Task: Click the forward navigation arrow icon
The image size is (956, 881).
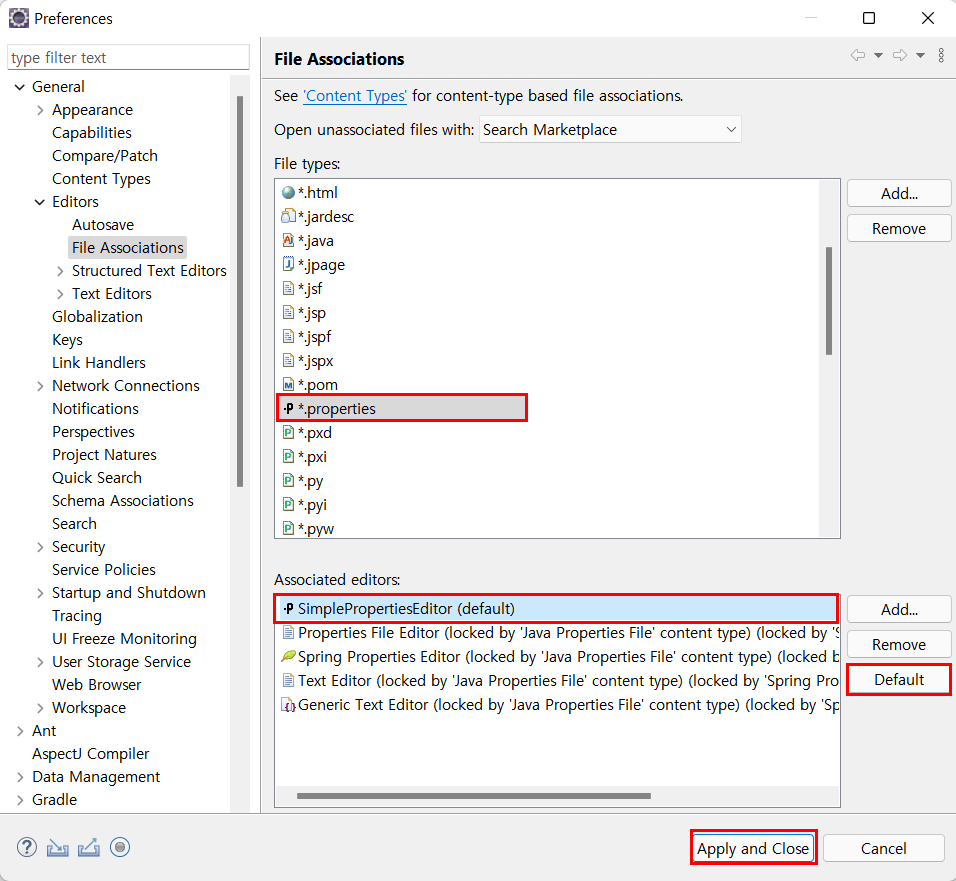Action: [x=900, y=55]
